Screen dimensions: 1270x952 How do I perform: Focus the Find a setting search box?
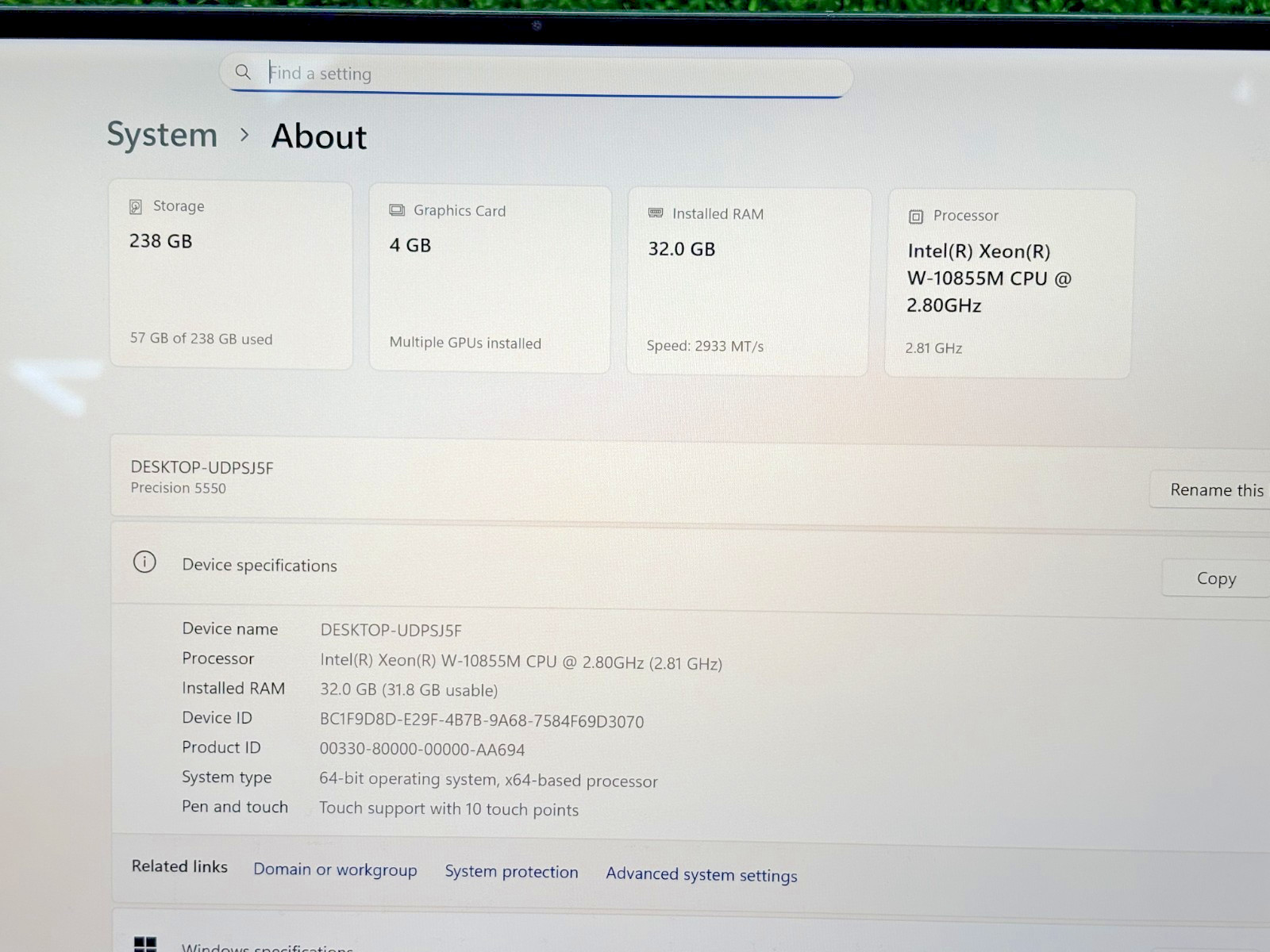(x=536, y=75)
